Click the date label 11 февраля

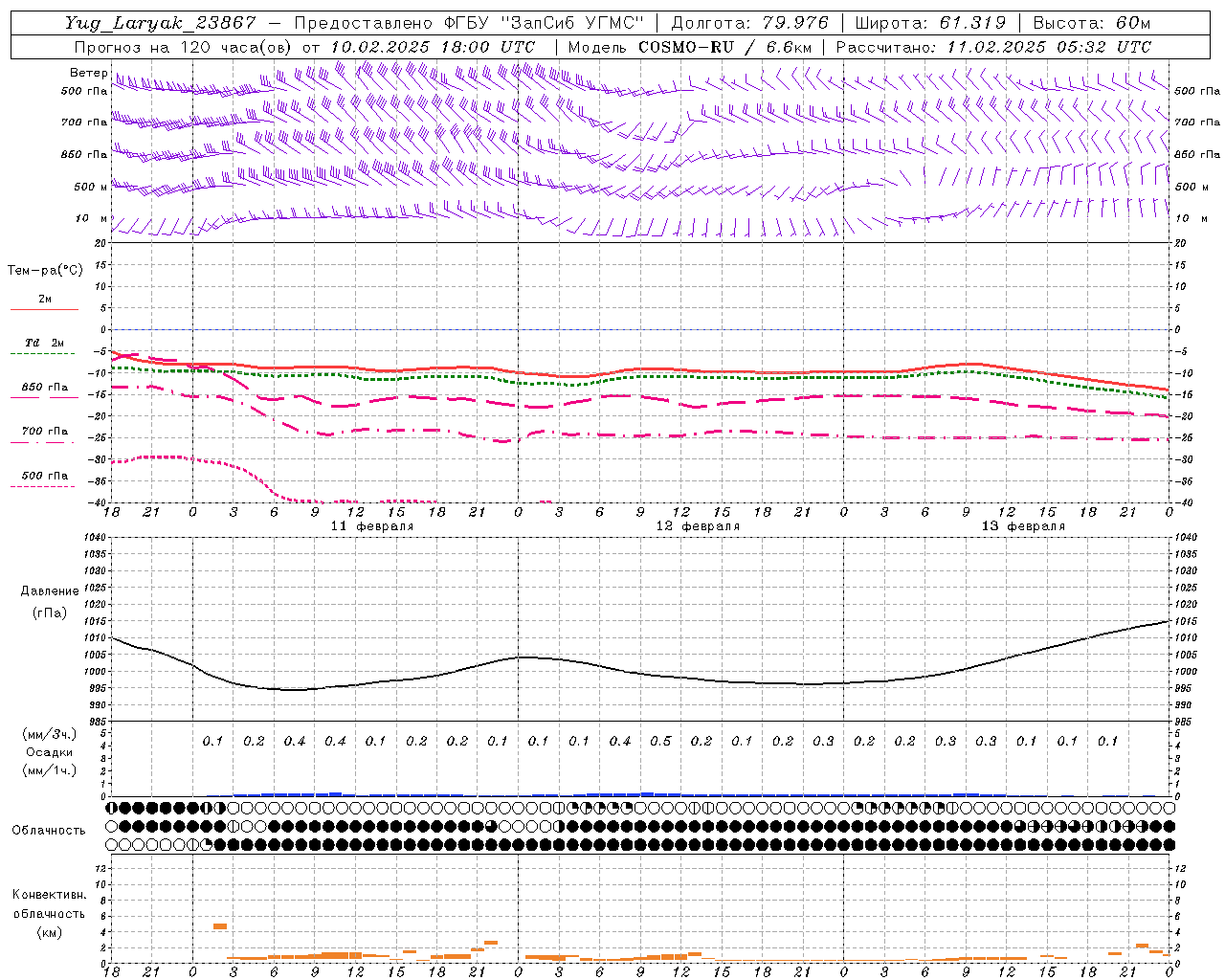372,526
